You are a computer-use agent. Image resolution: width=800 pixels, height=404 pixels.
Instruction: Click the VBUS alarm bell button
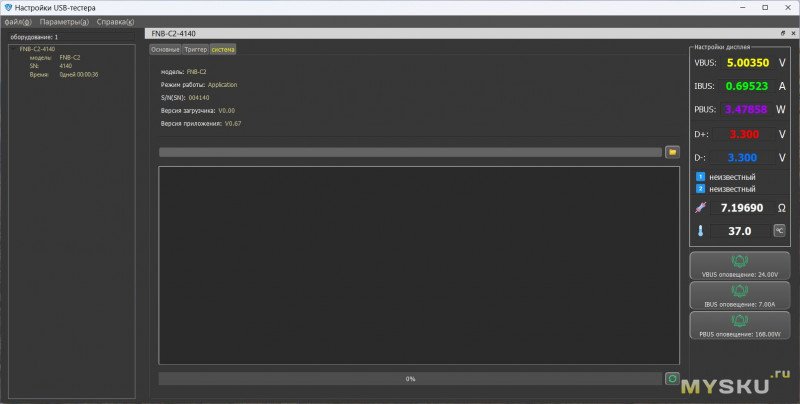[x=739, y=265]
